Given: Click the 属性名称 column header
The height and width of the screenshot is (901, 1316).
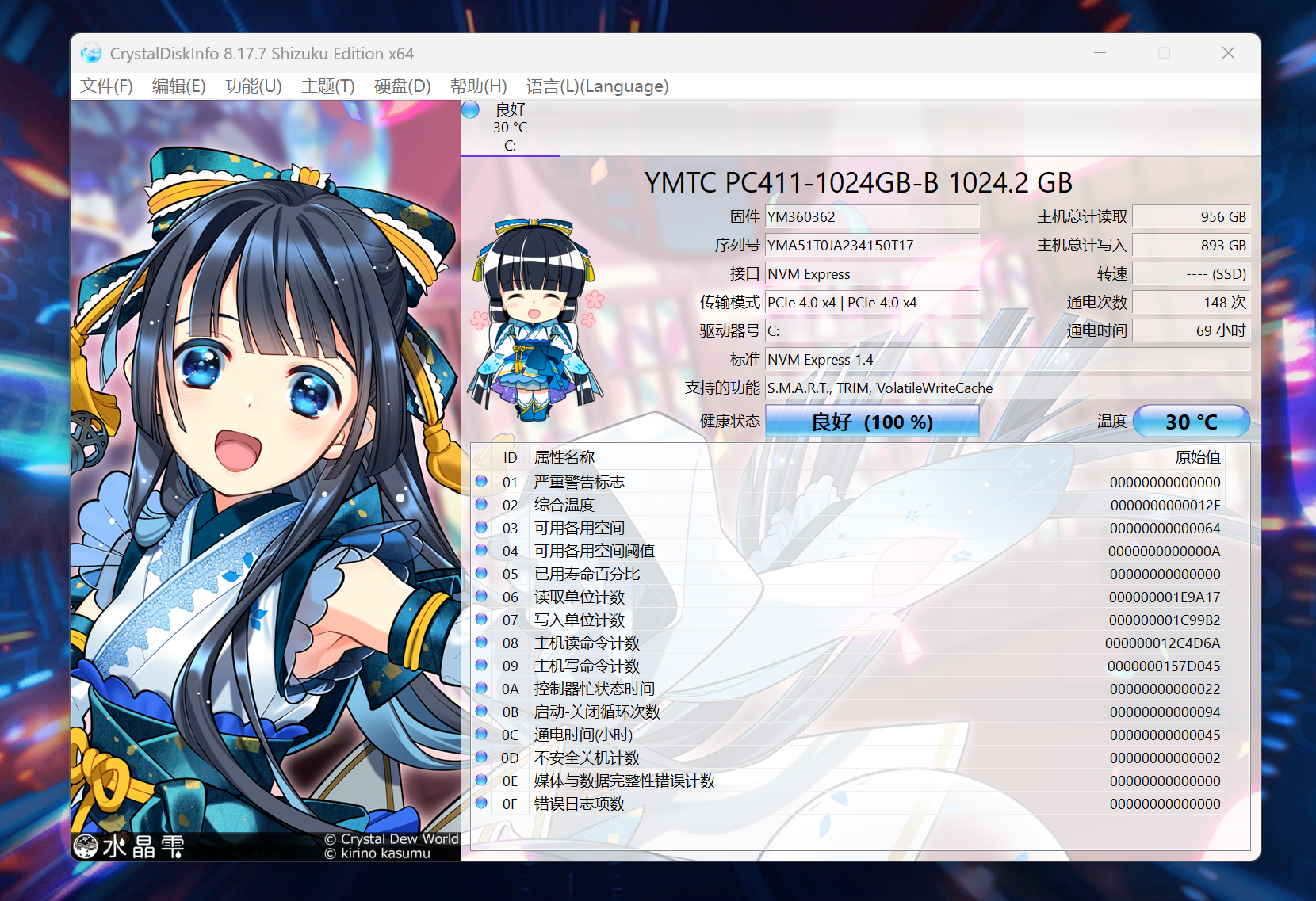Looking at the screenshot, I should pyautogui.click(x=564, y=457).
